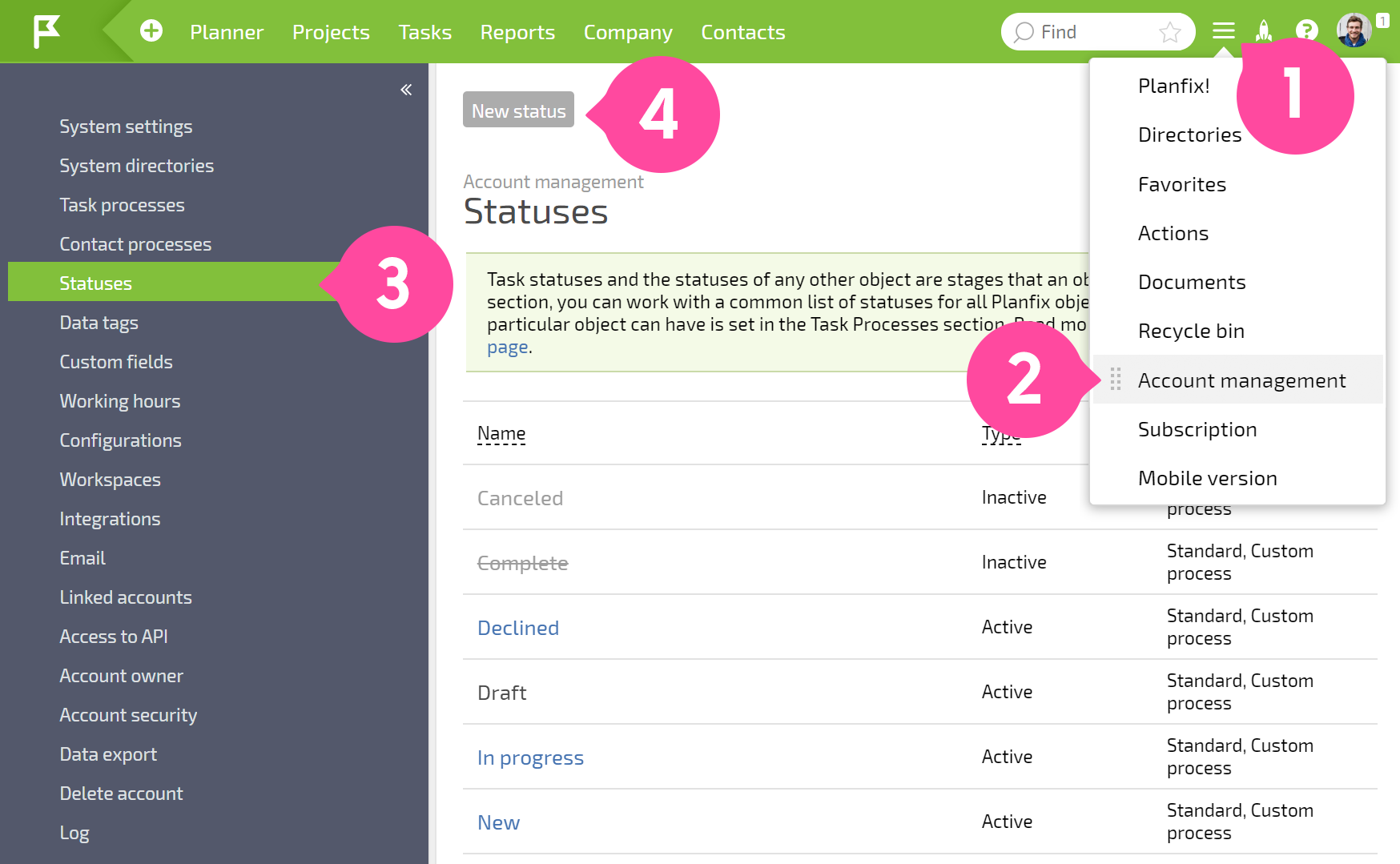The height and width of the screenshot is (864, 1400).
Task: Collapse the left sidebar with double chevron
Action: tap(406, 90)
